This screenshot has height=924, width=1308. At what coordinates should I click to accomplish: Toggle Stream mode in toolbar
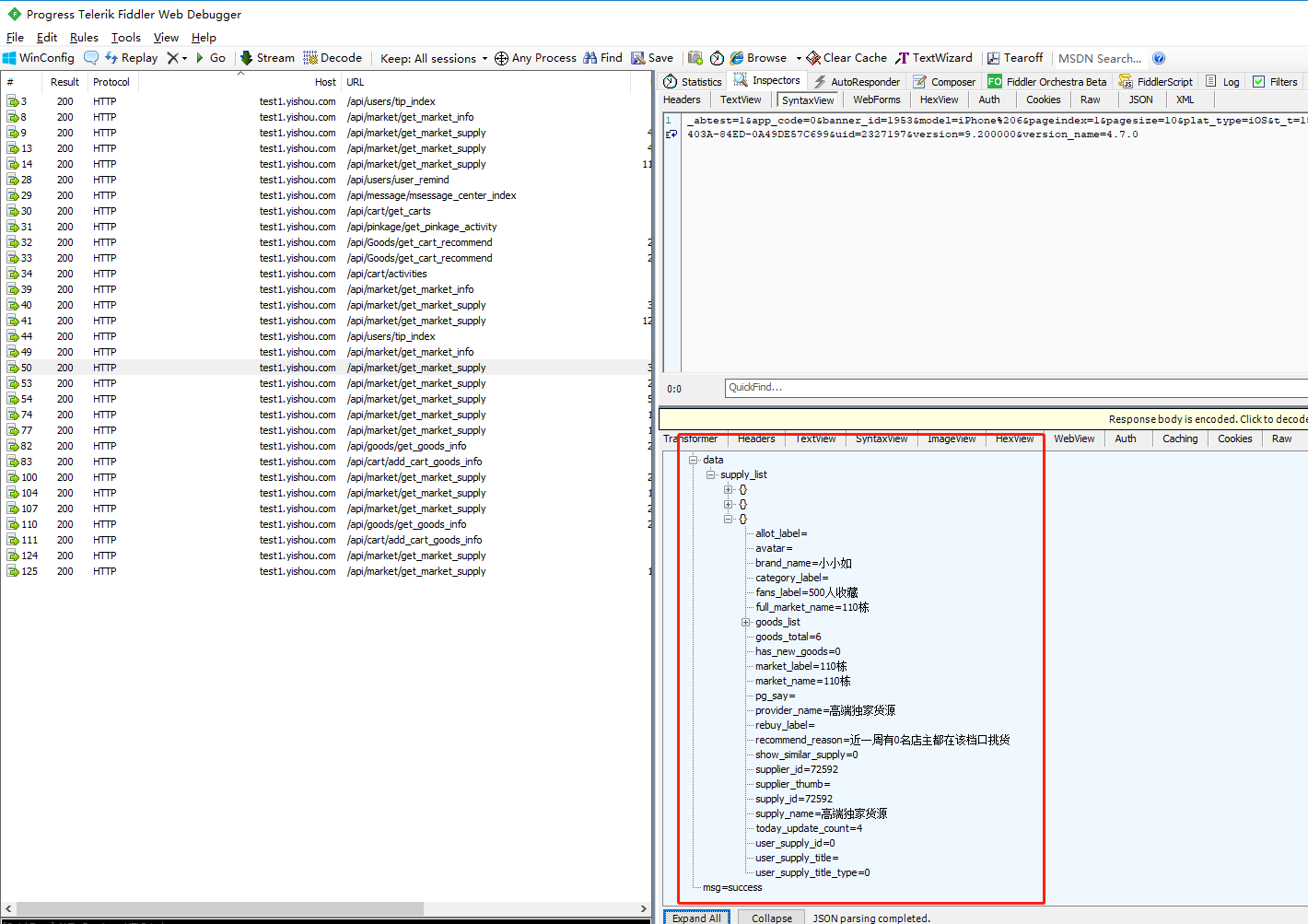click(x=267, y=58)
